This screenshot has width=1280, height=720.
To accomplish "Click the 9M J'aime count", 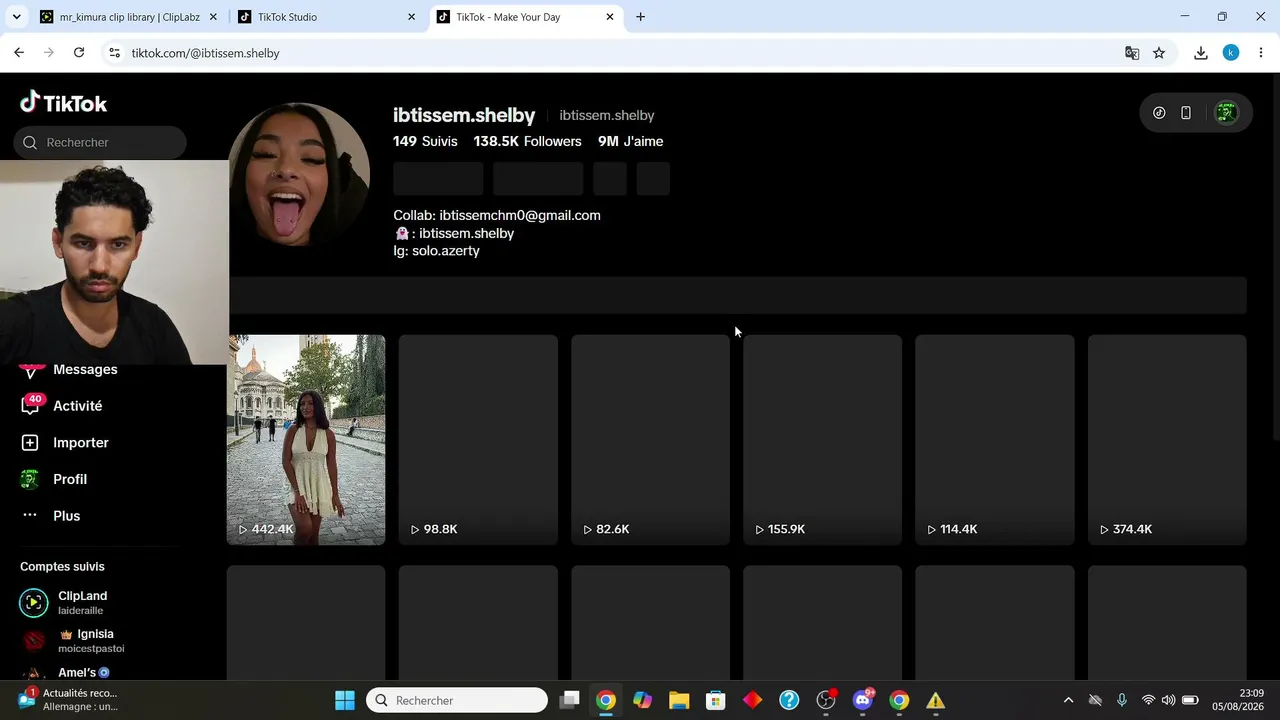I will [x=630, y=142].
